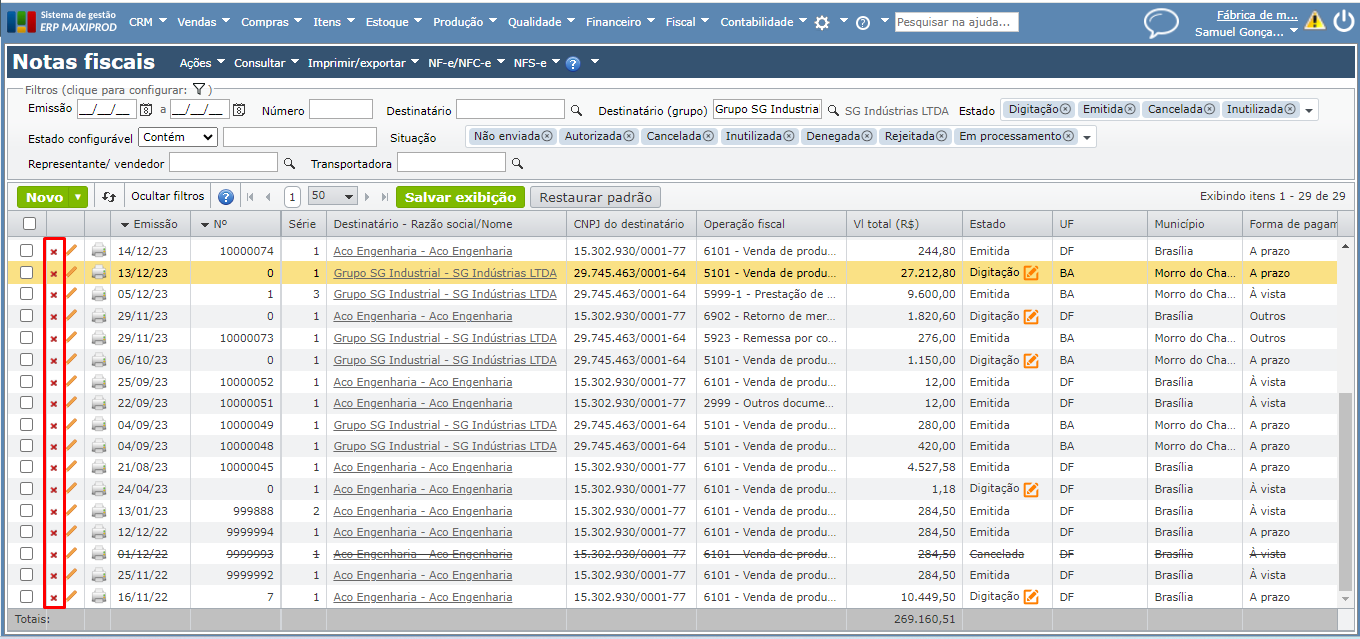Viewport: 1360px width, 639px height.
Task: Click the chat speech bubble icon
Action: (1161, 22)
